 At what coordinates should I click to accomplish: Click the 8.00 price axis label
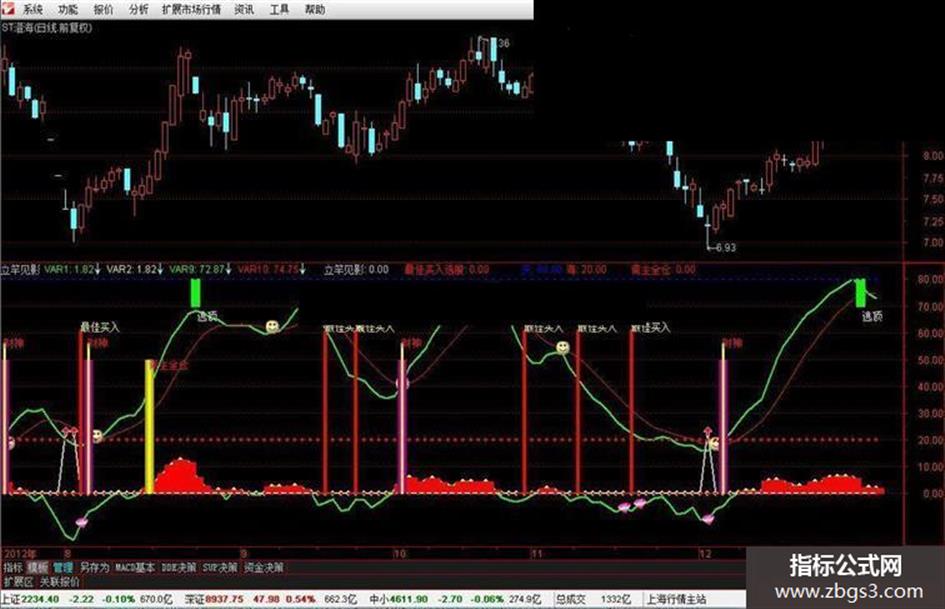point(932,156)
